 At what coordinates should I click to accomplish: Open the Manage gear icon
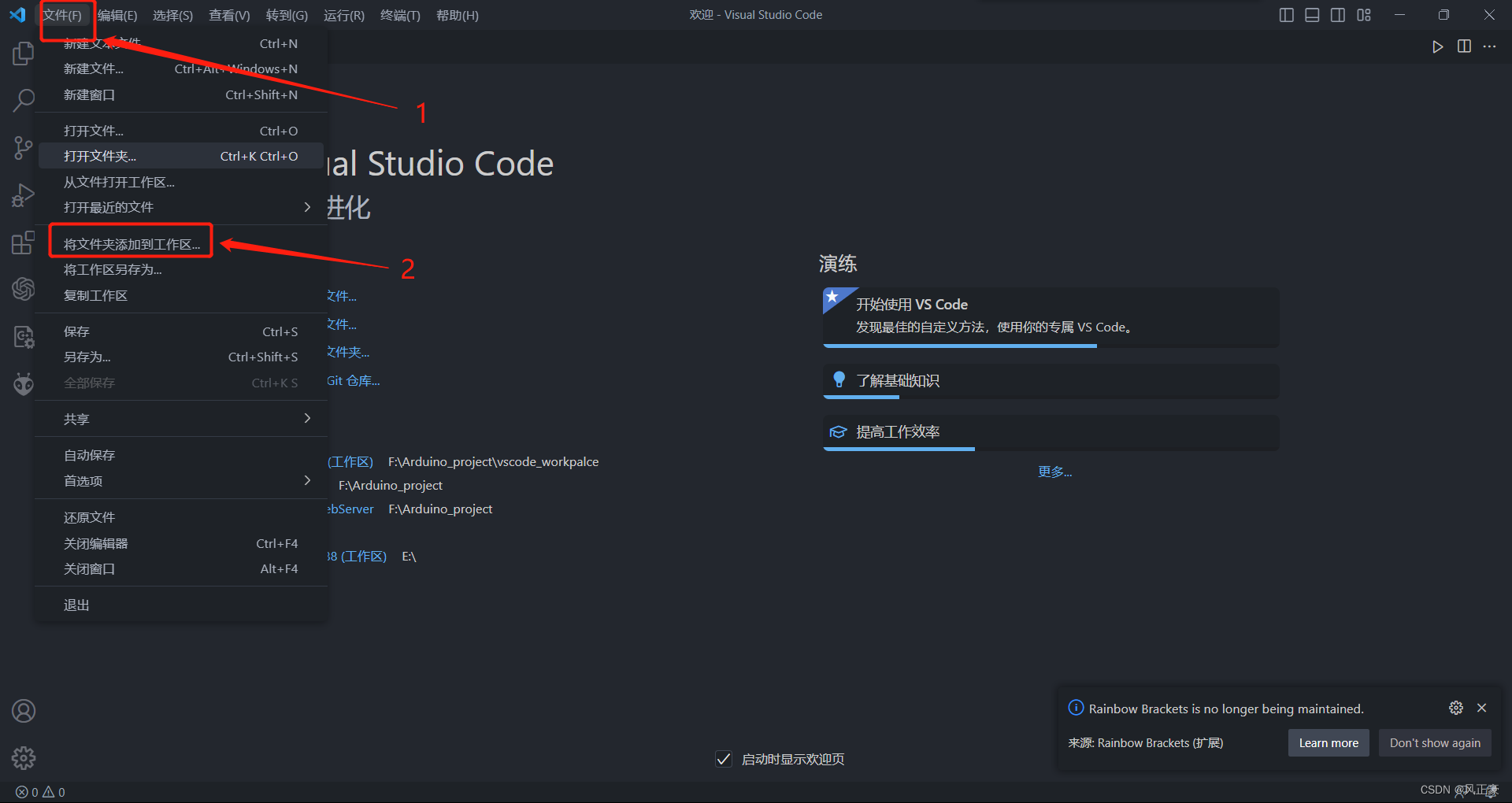(x=24, y=758)
